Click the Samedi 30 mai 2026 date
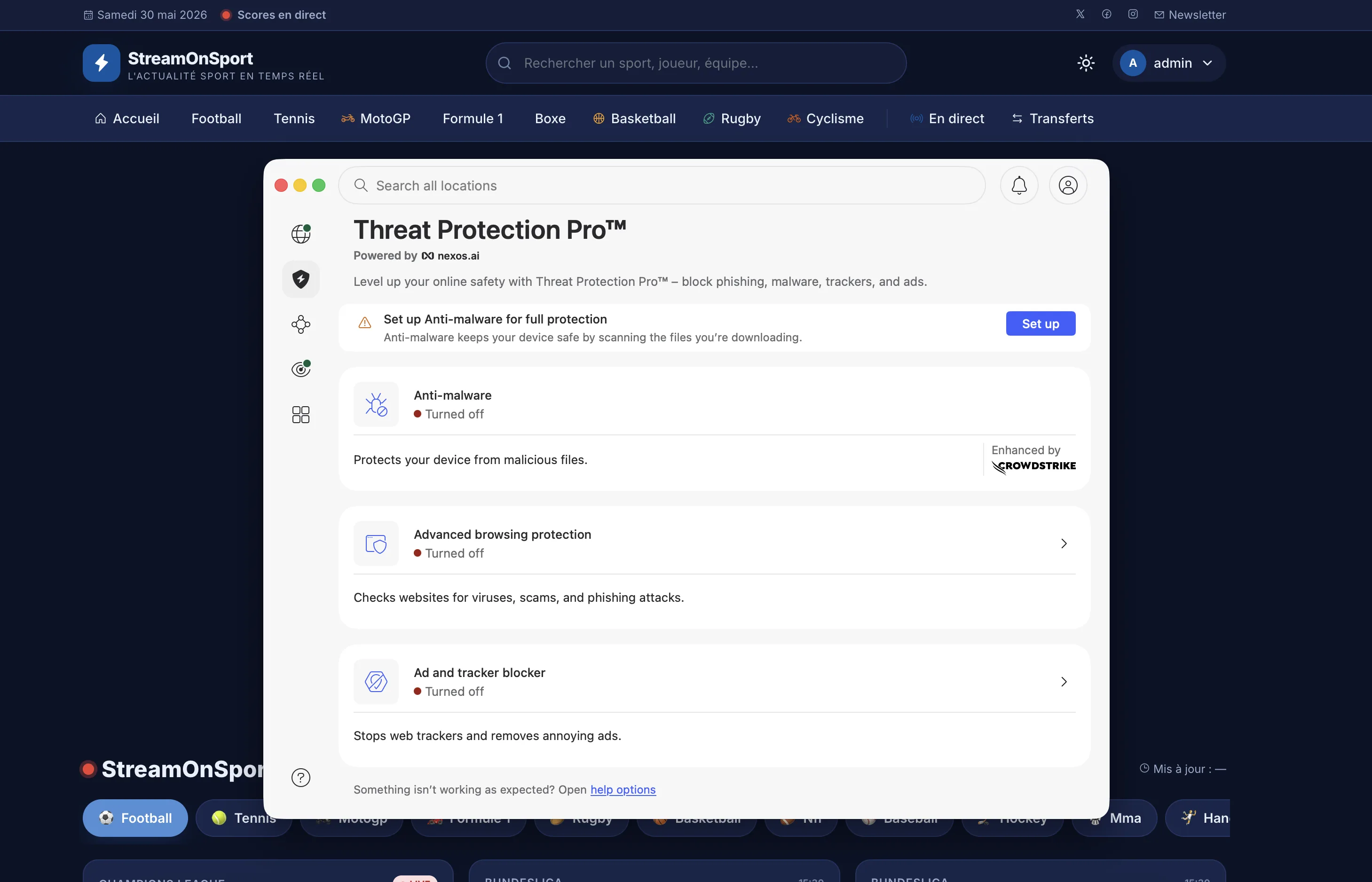 152,15
